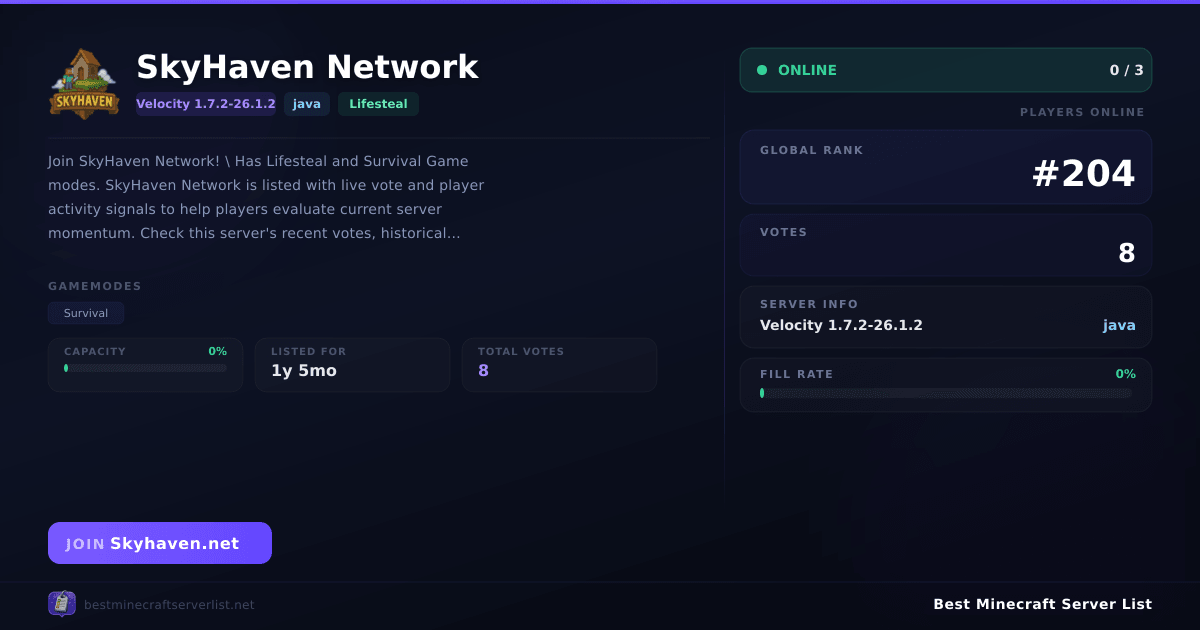Click the #204 global rank value
Image resolution: width=1200 pixels, height=630 pixels.
tap(1083, 174)
